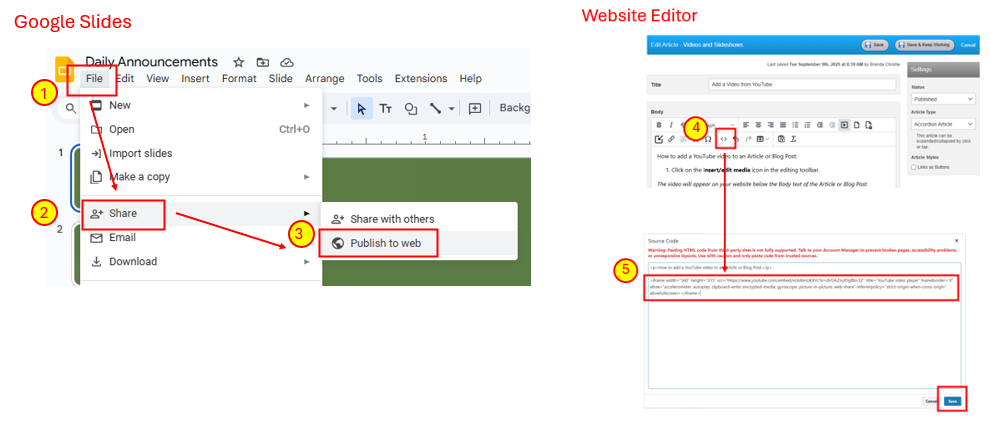
Task: Choose Email in the File menu
Action: [201, 237]
